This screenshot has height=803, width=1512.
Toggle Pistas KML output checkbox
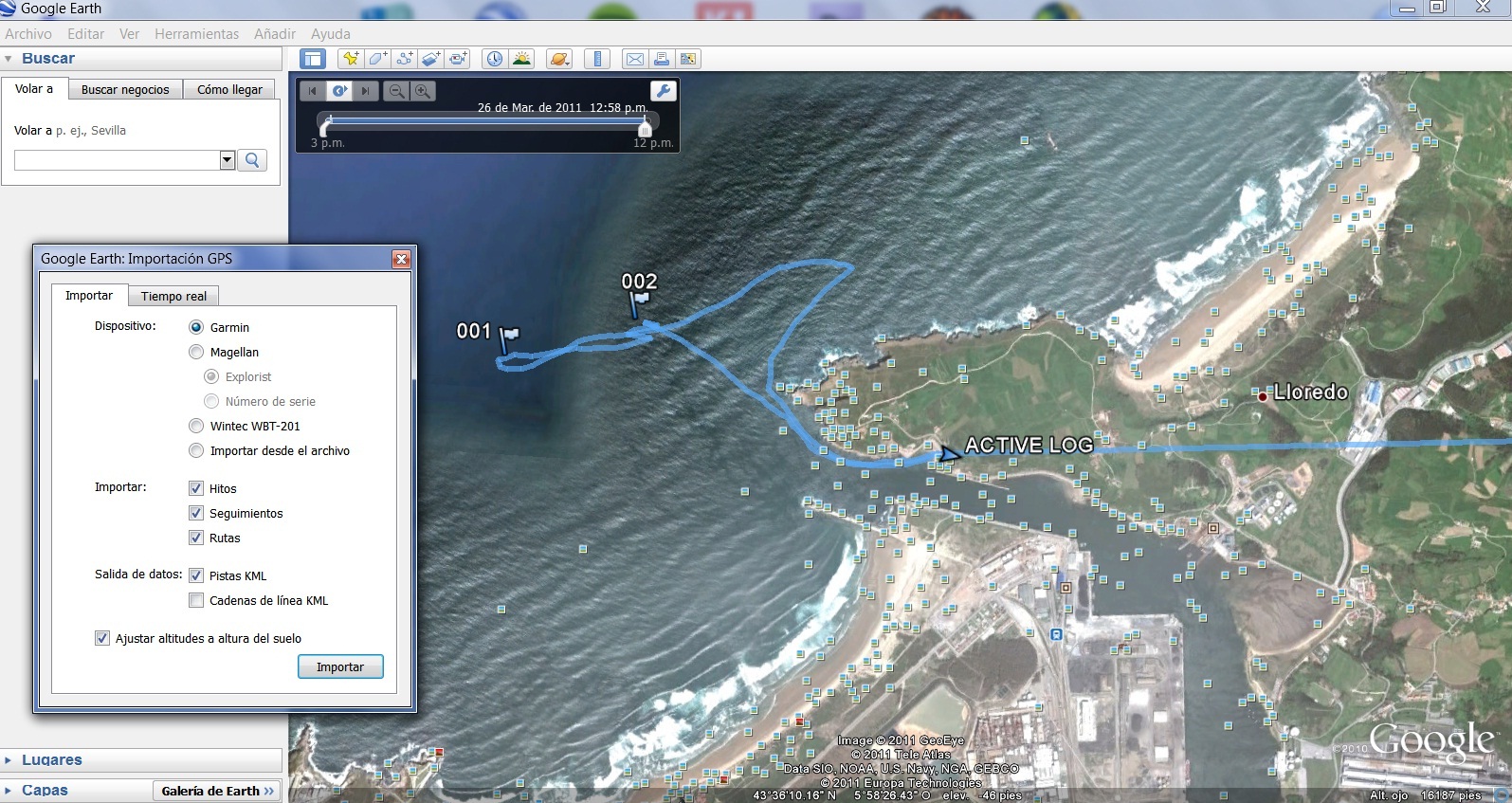pyautogui.click(x=196, y=575)
